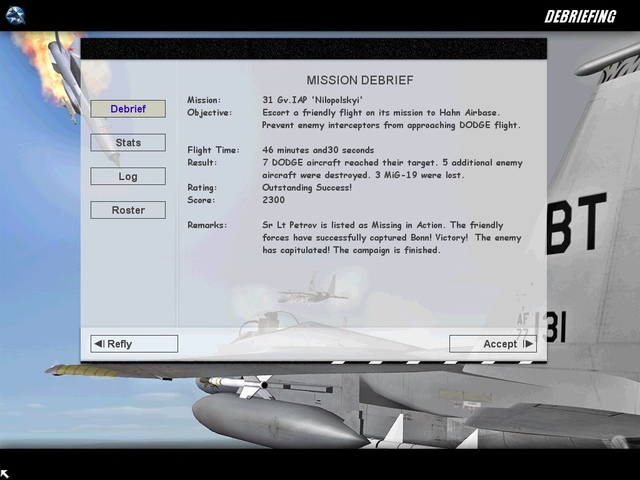Click the "Score:" label

tap(201, 200)
